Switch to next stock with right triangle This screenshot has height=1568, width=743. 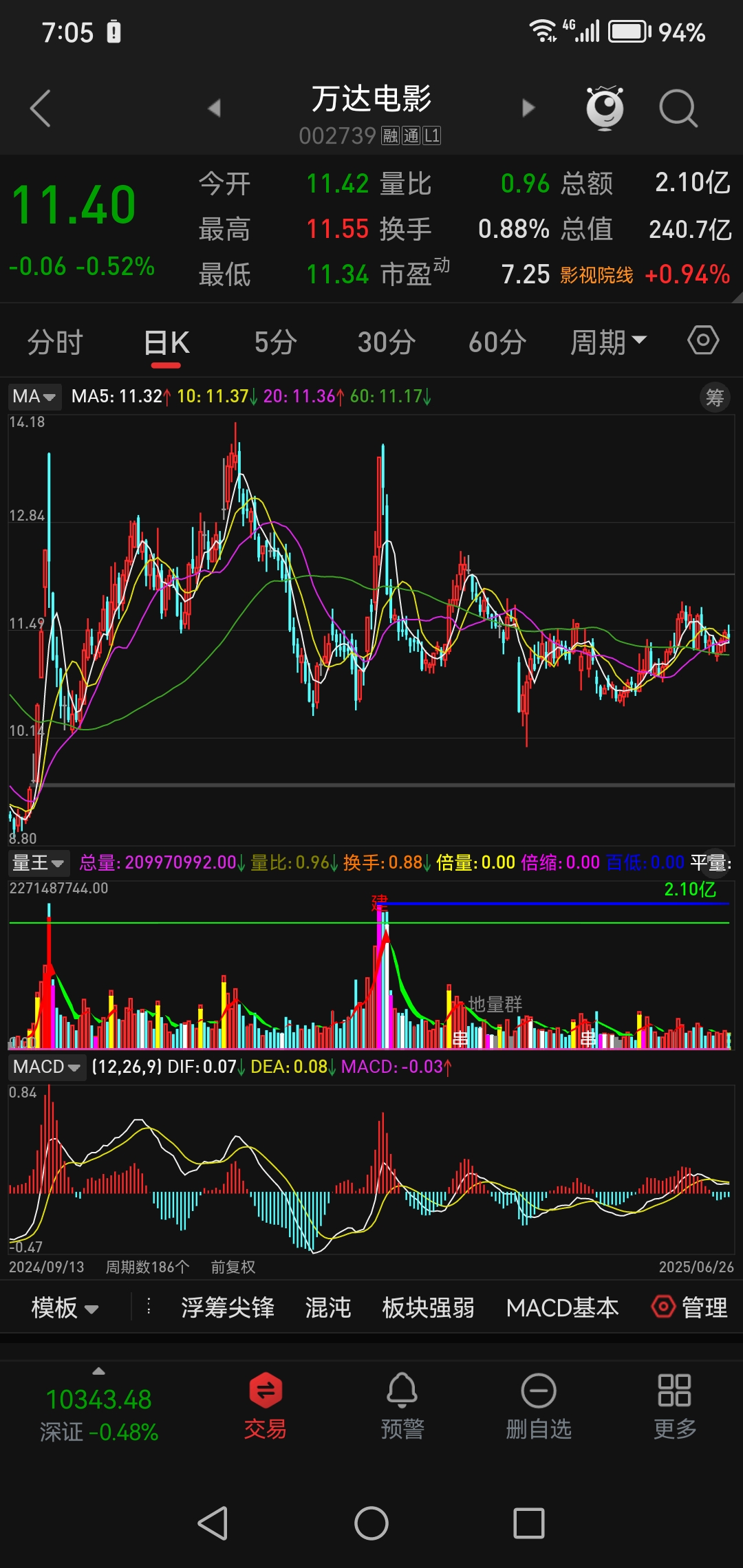[x=528, y=108]
